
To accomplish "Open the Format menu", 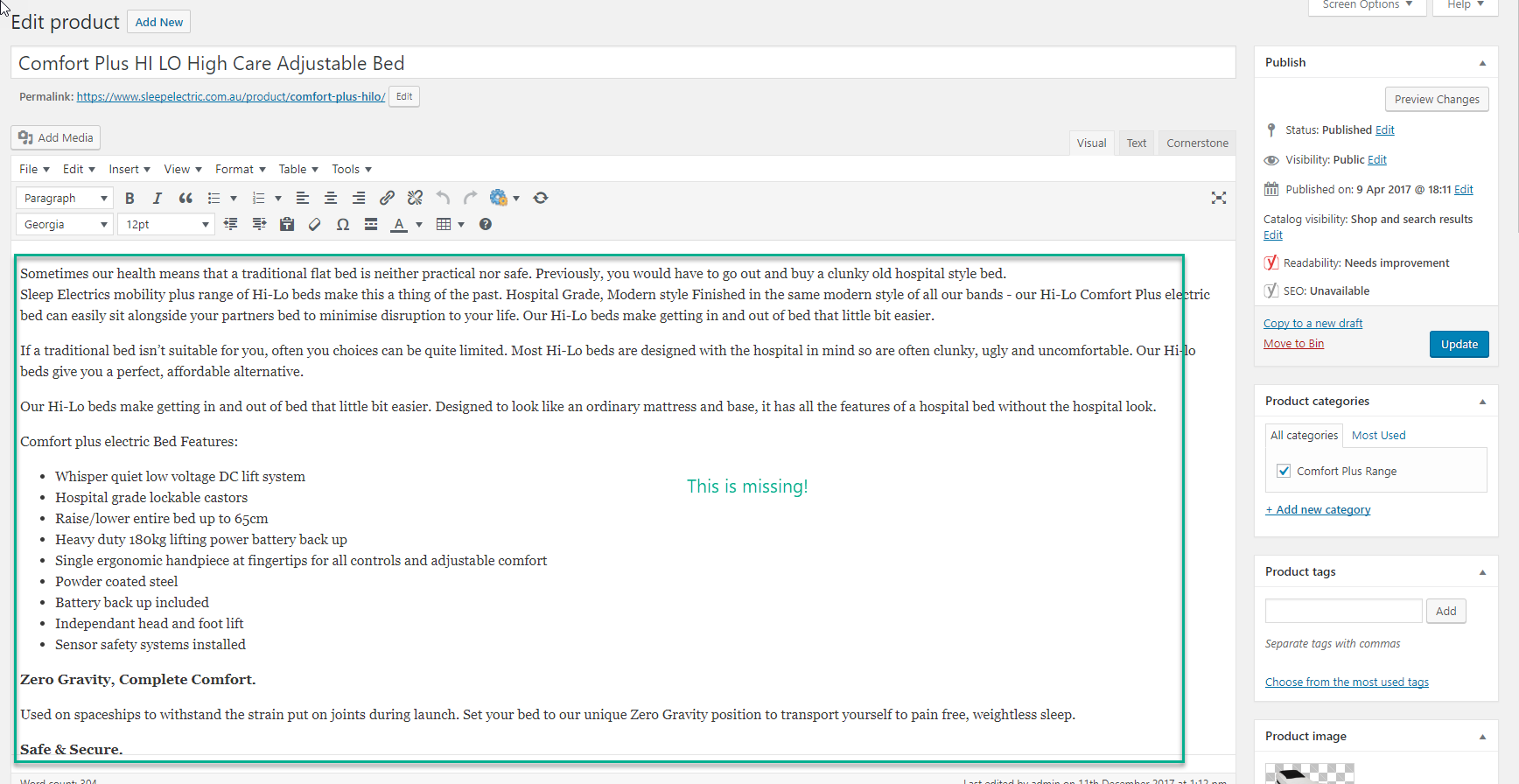I will pos(240,170).
